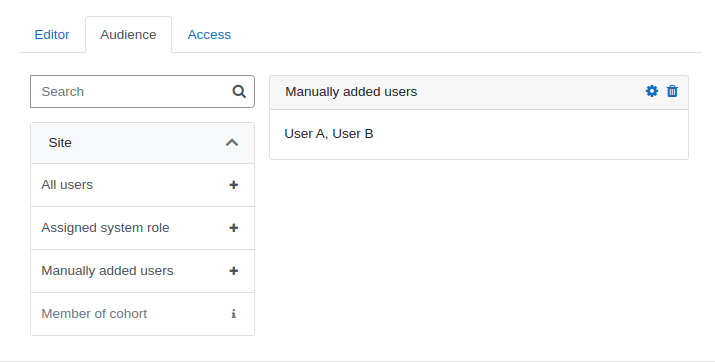Screen dimensions: 715x362
Task: Click the Site section header
Action: 142,143
